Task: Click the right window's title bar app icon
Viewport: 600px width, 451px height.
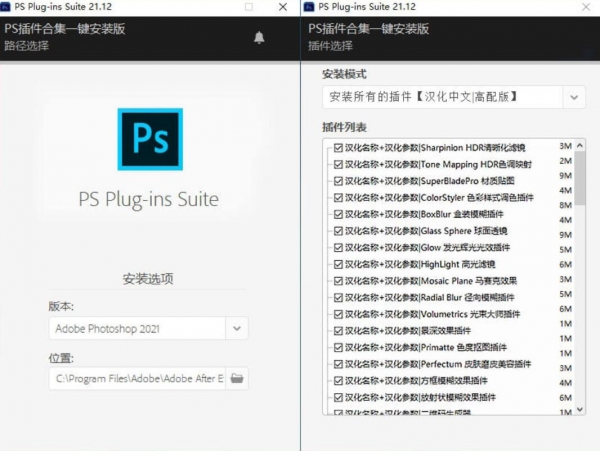Action: [x=309, y=7]
